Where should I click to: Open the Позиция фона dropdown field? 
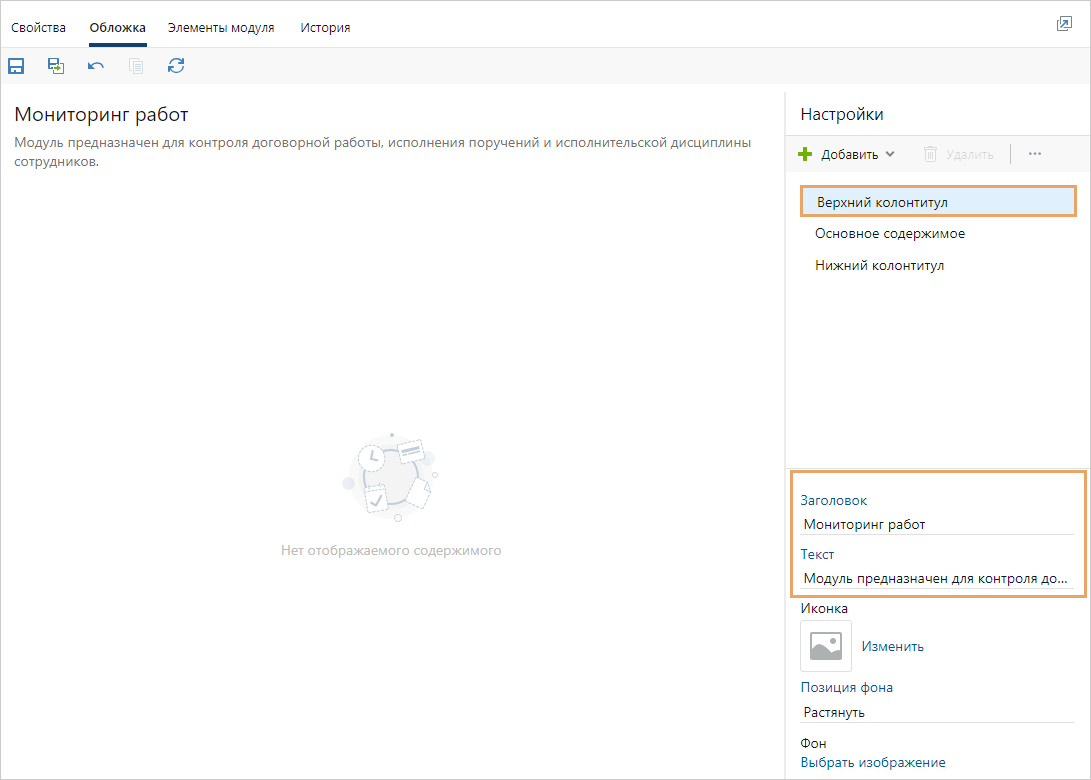point(936,712)
